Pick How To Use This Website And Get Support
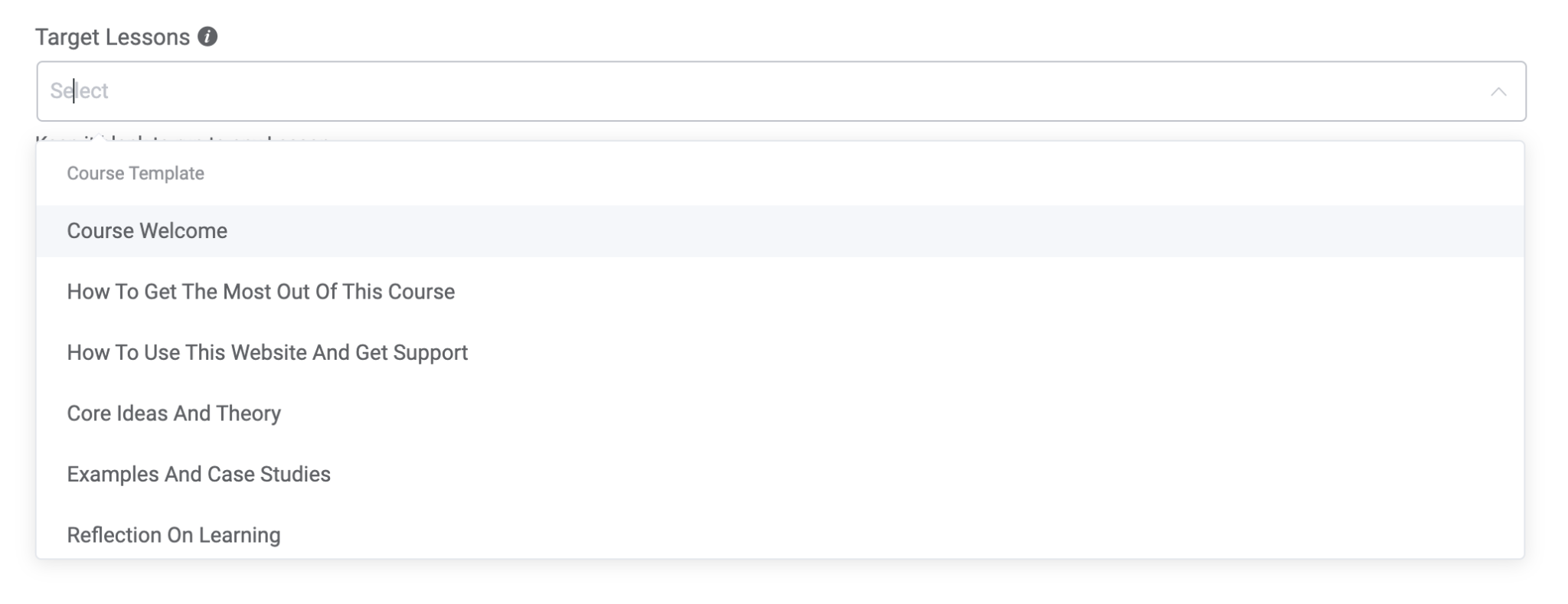 [267, 352]
